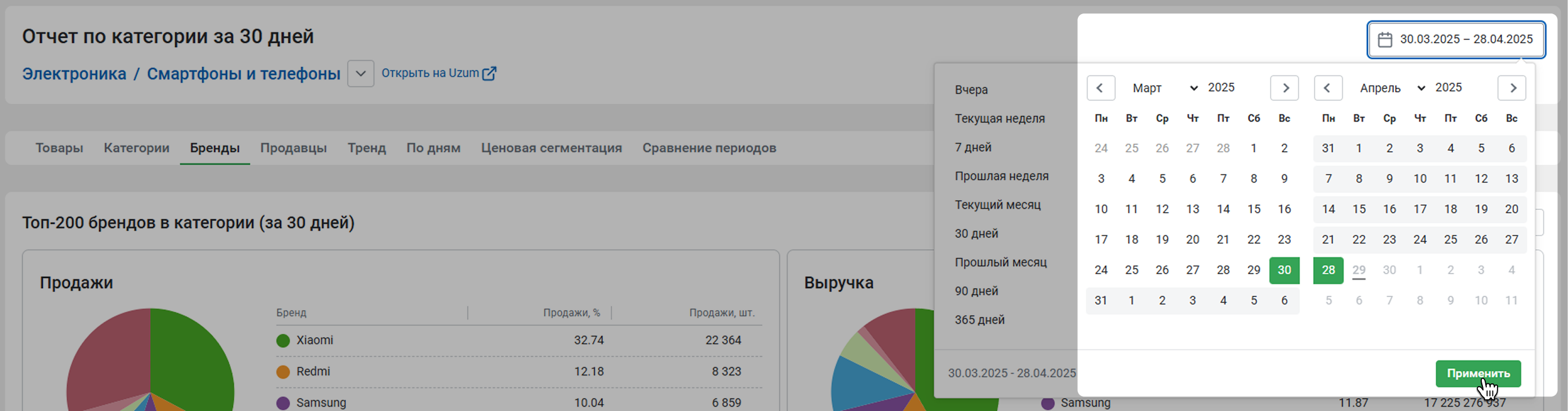
Task: Select the 90 дней preset range
Action: [x=976, y=291]
